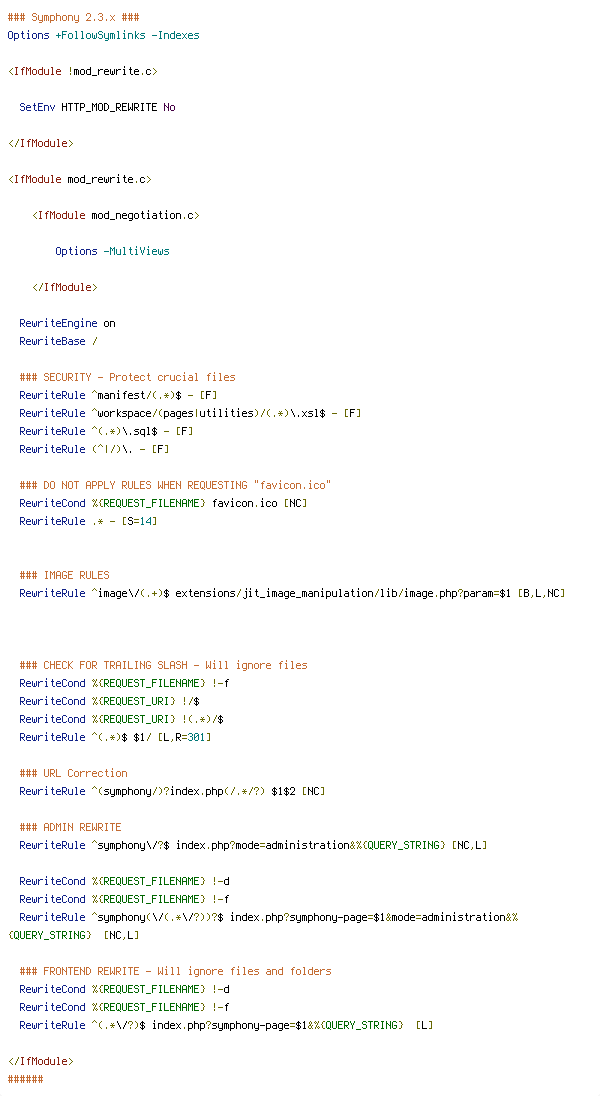Click '### IMAGE RULES' comment
This screenshot has width=600, height=1096.
click(64, 575)
